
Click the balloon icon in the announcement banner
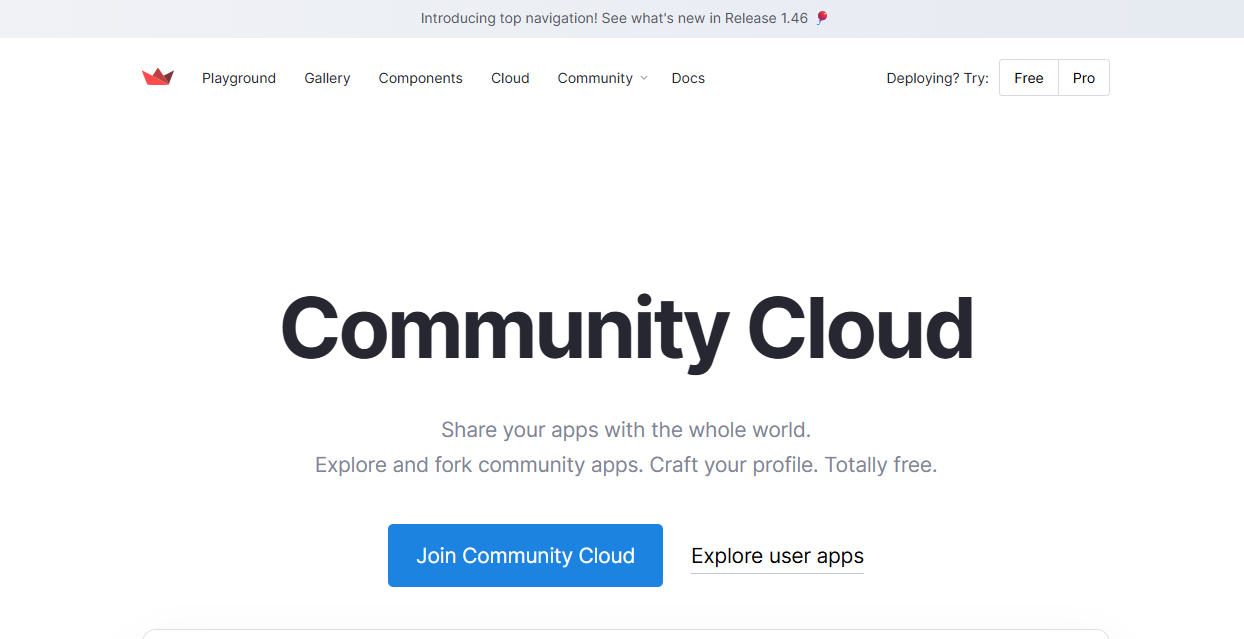(822, 18)
